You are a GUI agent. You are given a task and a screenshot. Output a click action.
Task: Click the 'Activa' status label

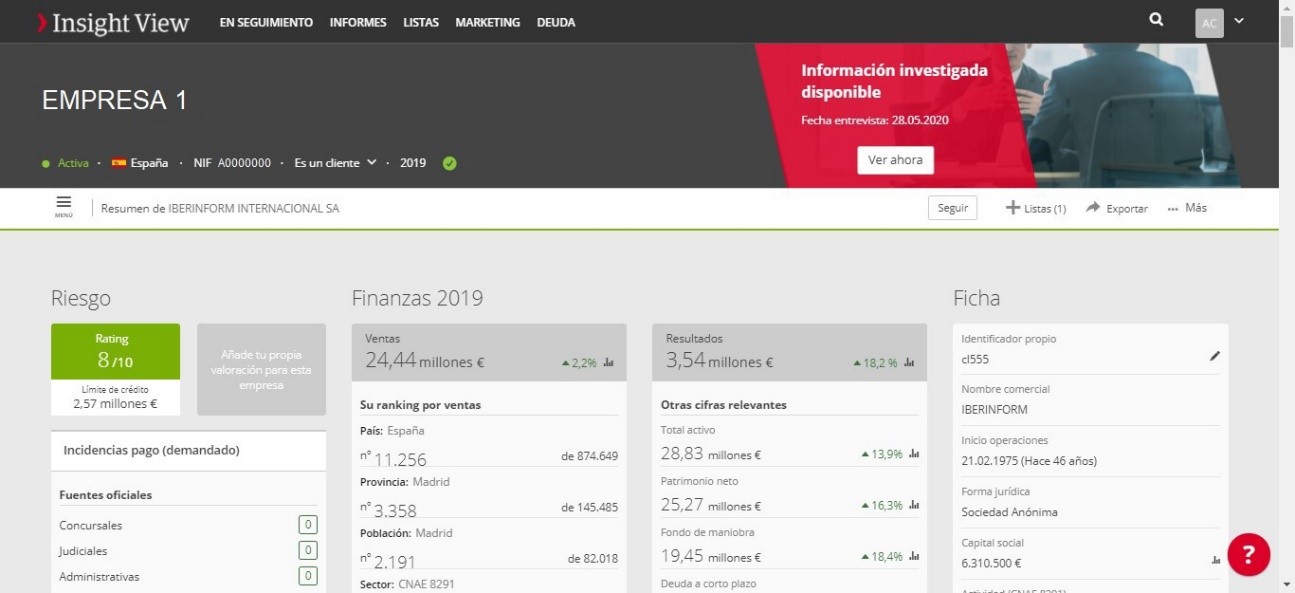pyautogui.click(x=72, y=163)
